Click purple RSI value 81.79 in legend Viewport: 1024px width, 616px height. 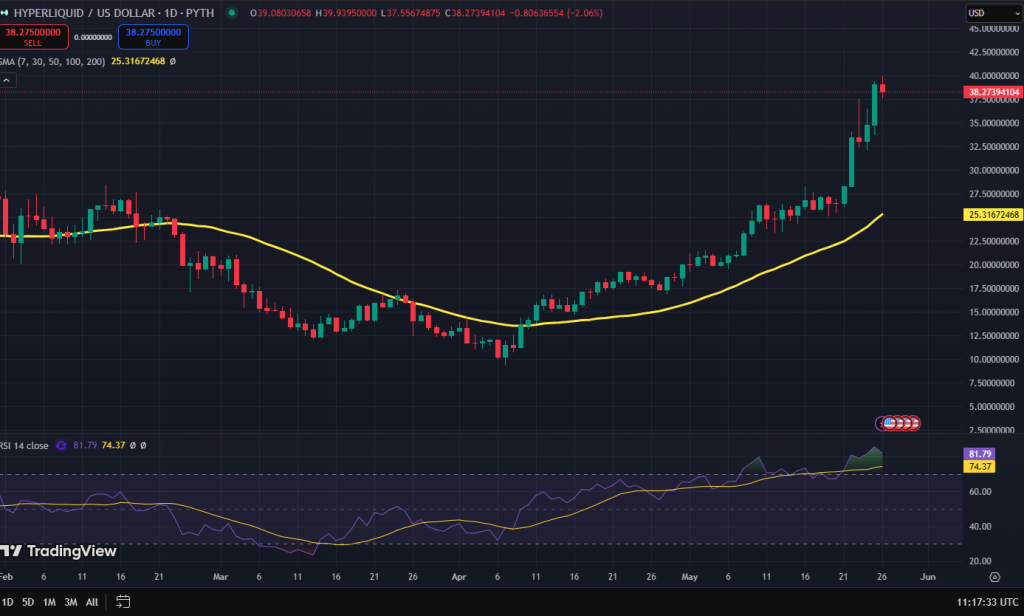pos(85,446)
